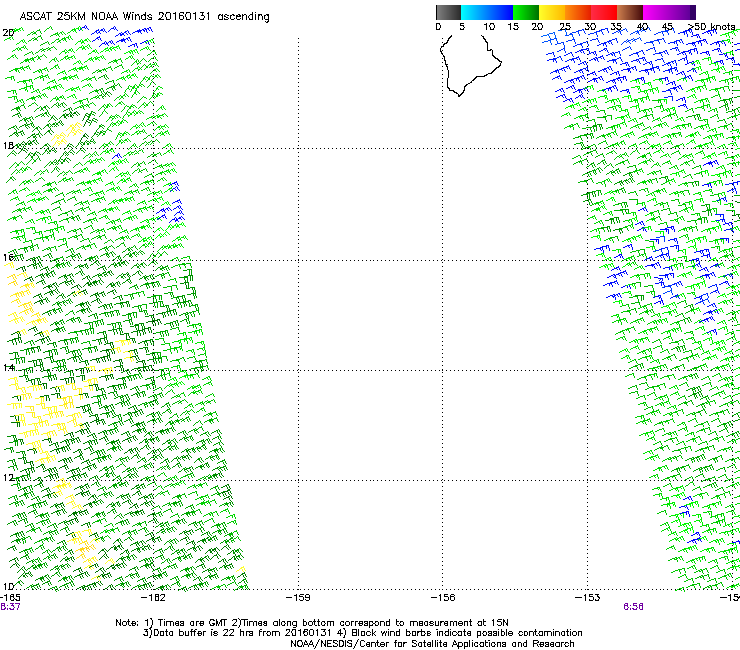The image size is (740, 650).
Task: Click the note line starting "Note: 1) Times are GMT"
Action: 312,623
